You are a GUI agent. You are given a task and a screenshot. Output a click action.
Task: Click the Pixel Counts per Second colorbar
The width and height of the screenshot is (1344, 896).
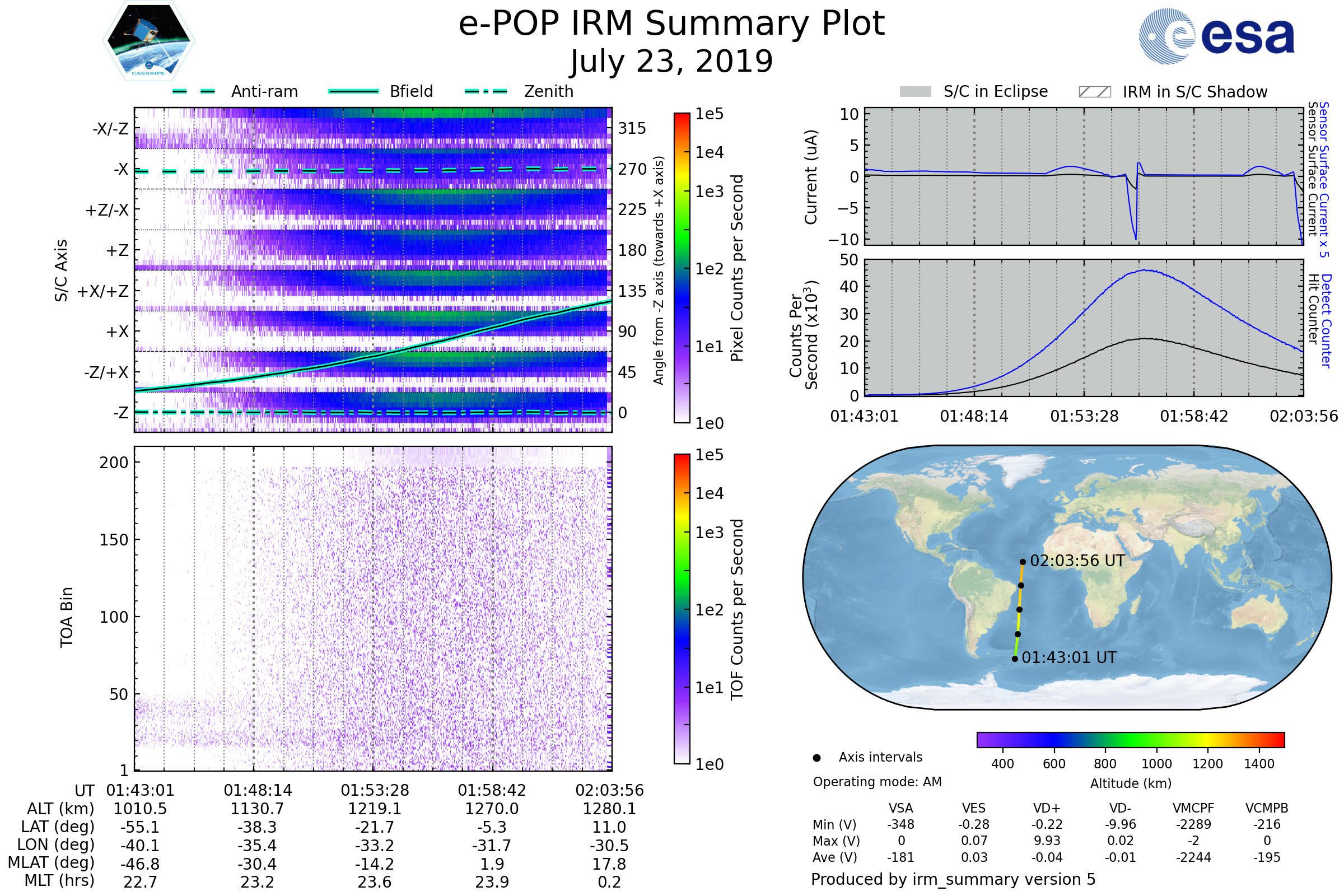pos(682,268)
